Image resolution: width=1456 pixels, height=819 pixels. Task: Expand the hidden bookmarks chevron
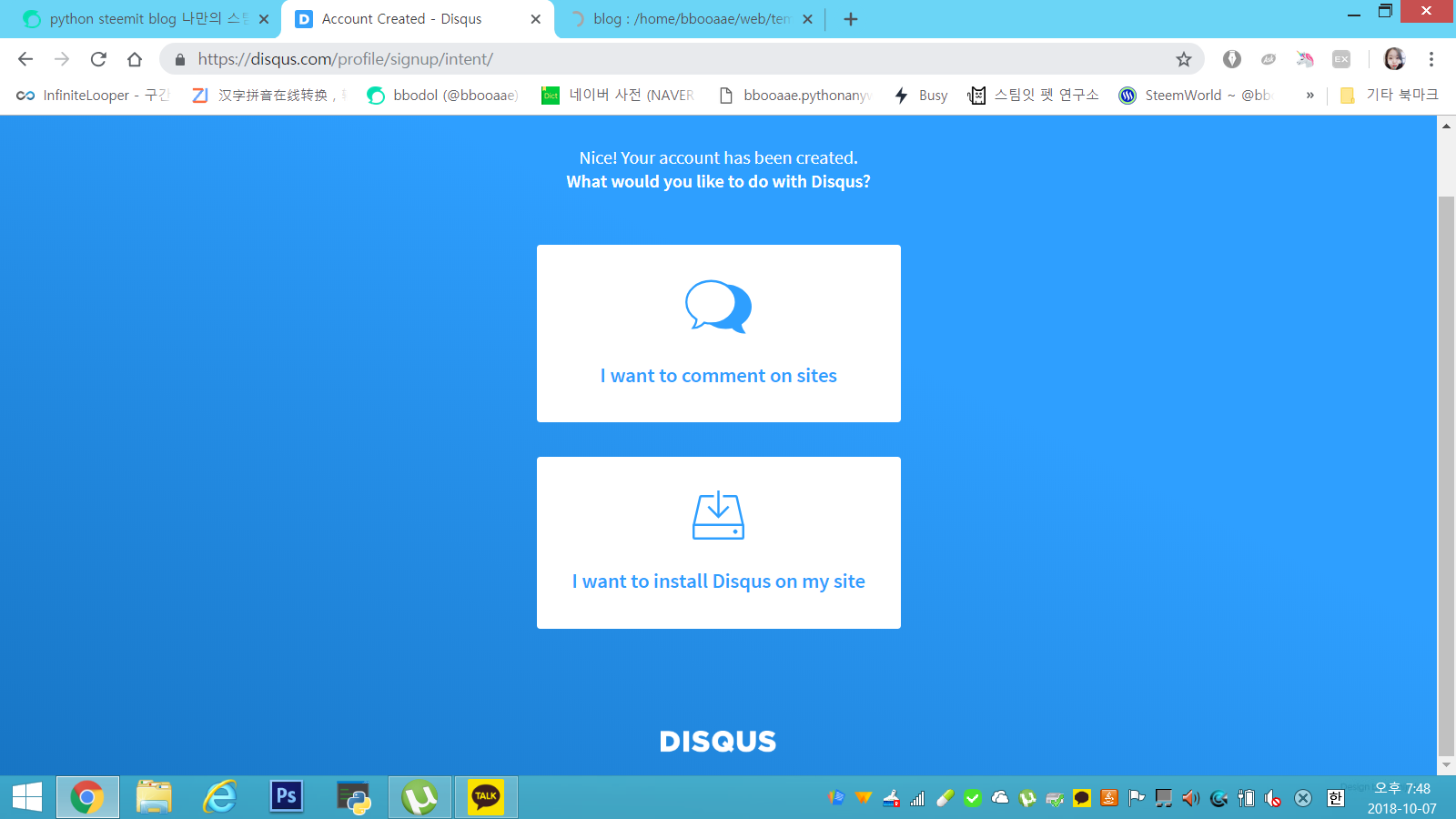pos(1309,96)
